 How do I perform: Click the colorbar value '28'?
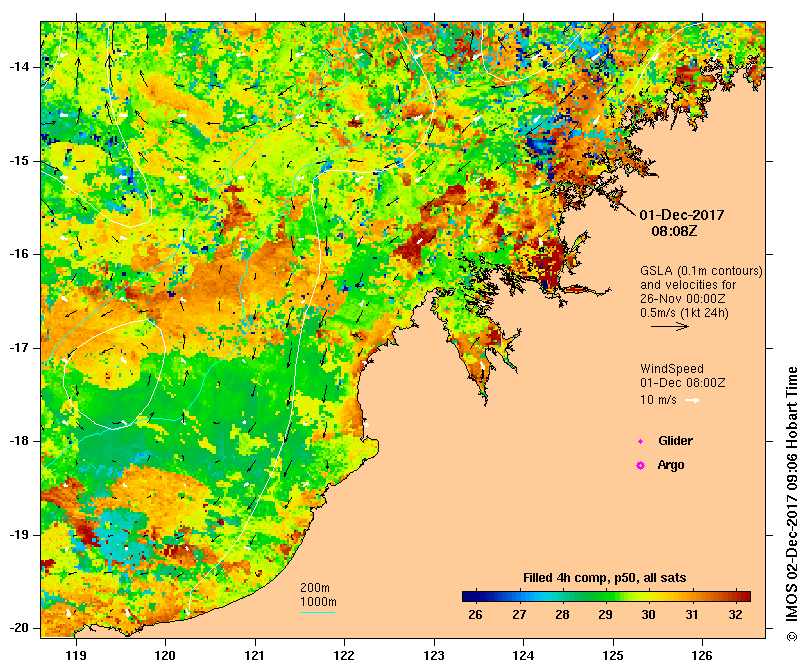click(562, 615)
